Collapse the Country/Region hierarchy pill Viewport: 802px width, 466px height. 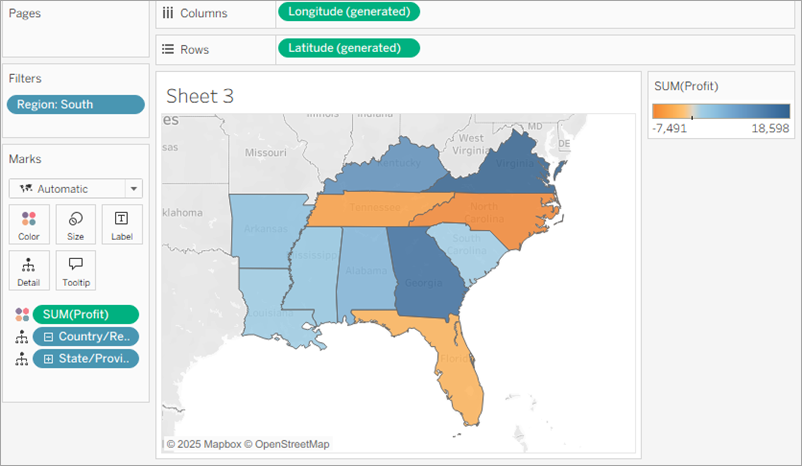[47, 336]
